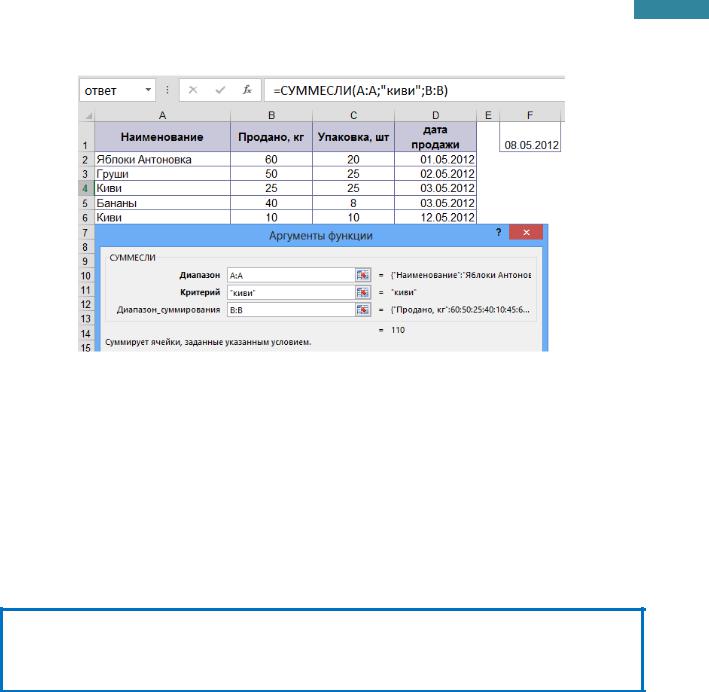This screenshot has width=709, height=692.
Task: Select column C header
Action: pos(354,116)
